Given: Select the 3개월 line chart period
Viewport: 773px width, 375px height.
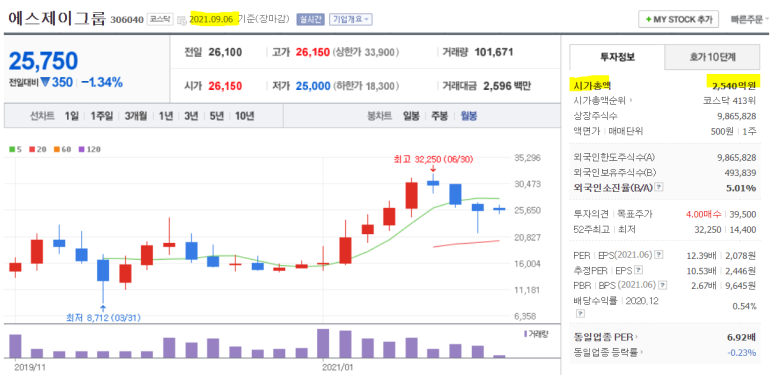Looking at the screenshot, I should 136,116.
